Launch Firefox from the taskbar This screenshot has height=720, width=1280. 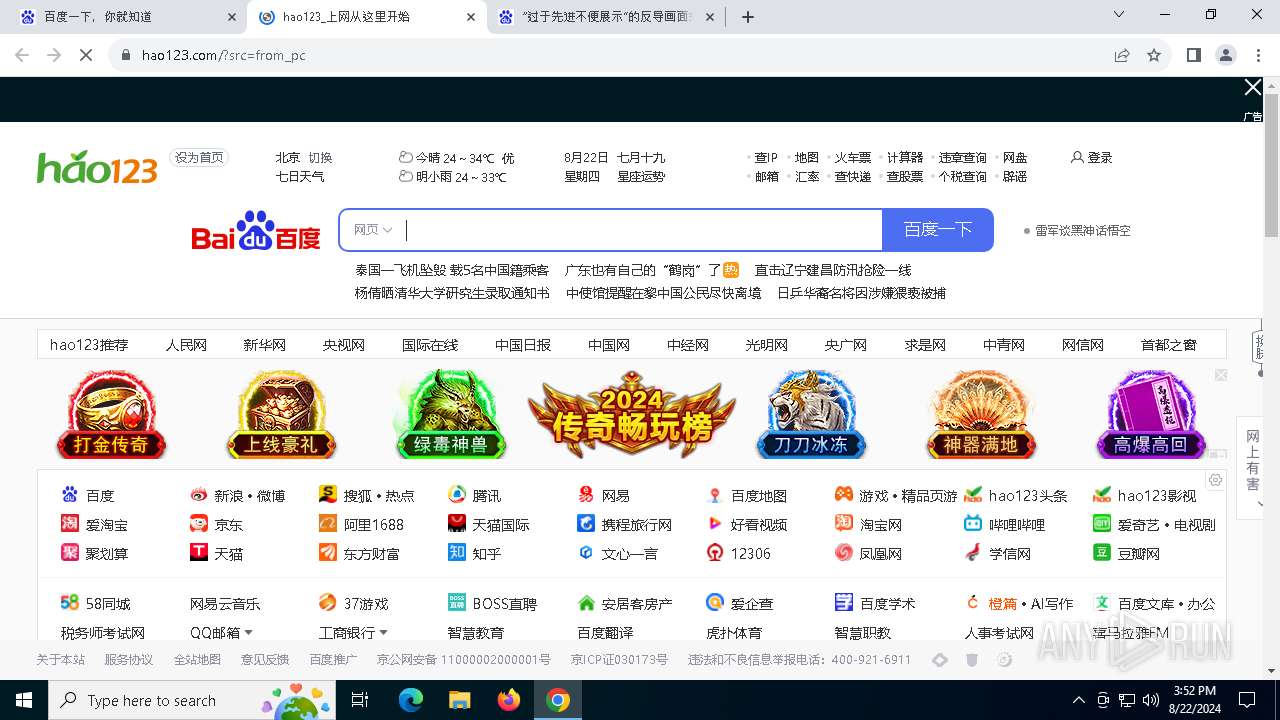coord(509,700)
